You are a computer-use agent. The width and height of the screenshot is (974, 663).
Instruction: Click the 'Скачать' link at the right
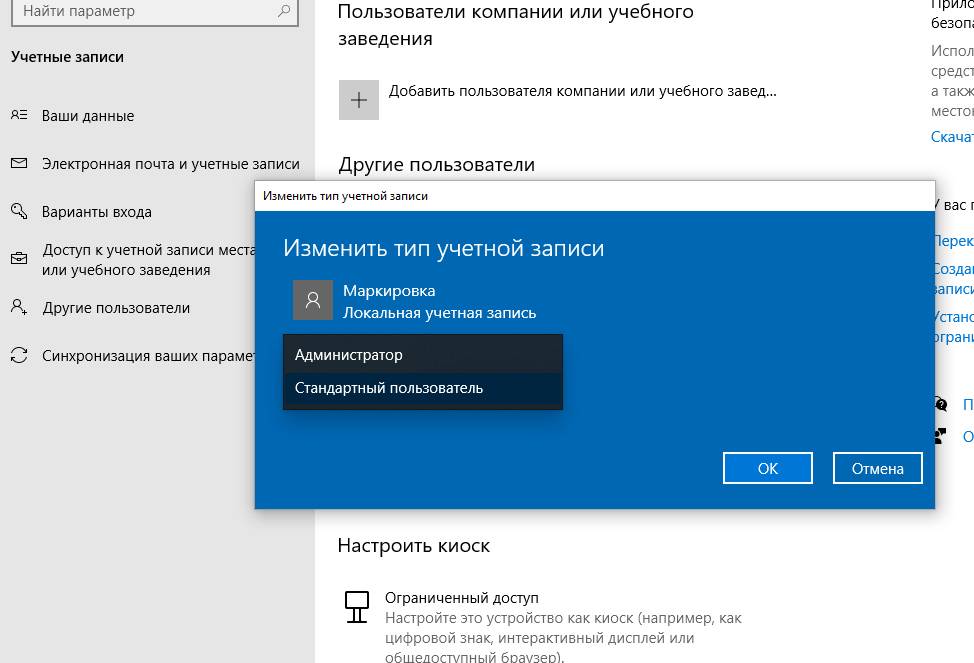[x=952, y=136]
